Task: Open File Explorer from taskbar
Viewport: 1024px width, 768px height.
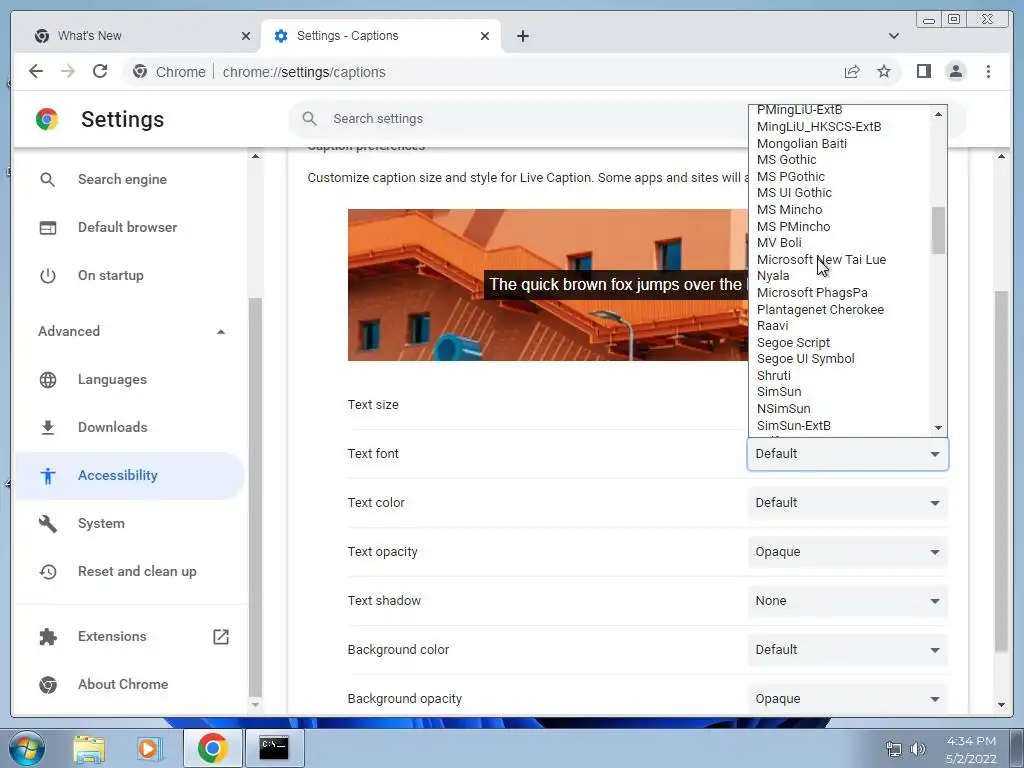Action: (89, 748)
